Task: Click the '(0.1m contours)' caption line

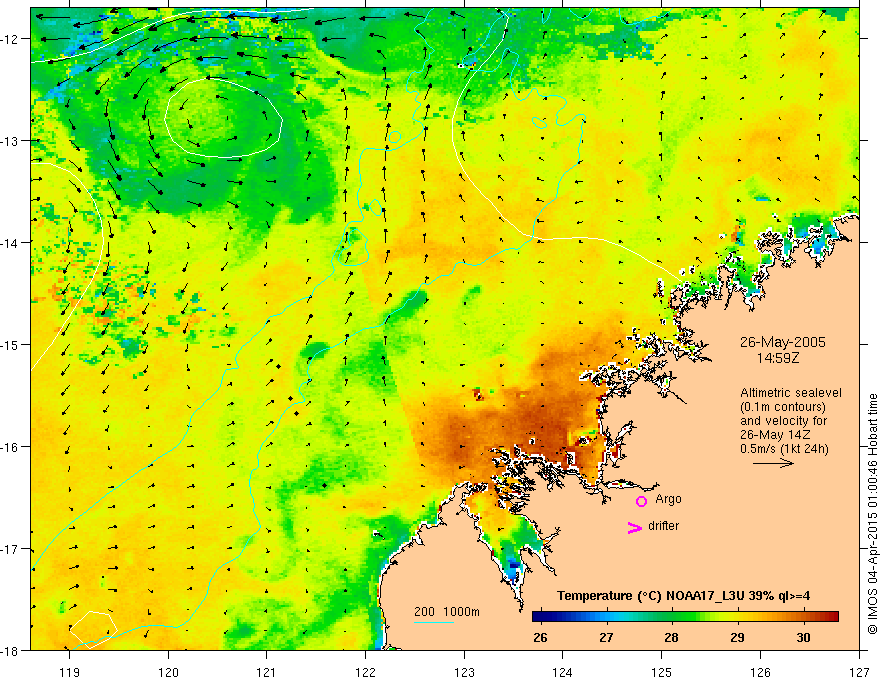Action: click(783, 407)
